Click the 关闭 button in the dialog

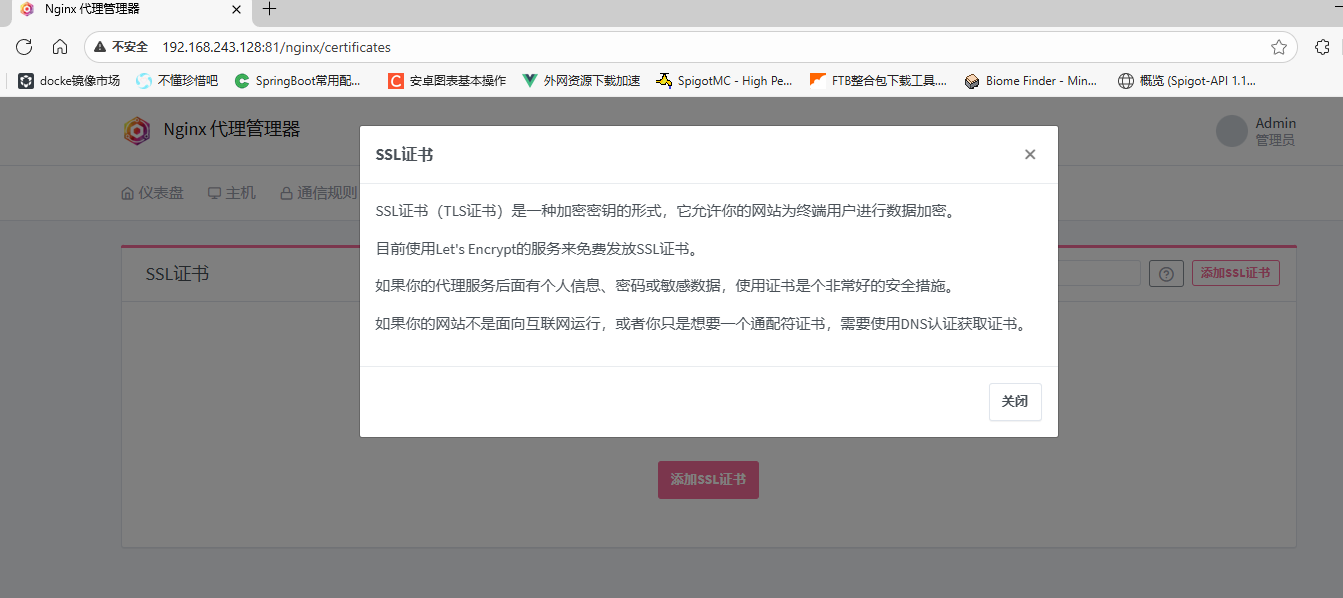[x=1014, y=402]
